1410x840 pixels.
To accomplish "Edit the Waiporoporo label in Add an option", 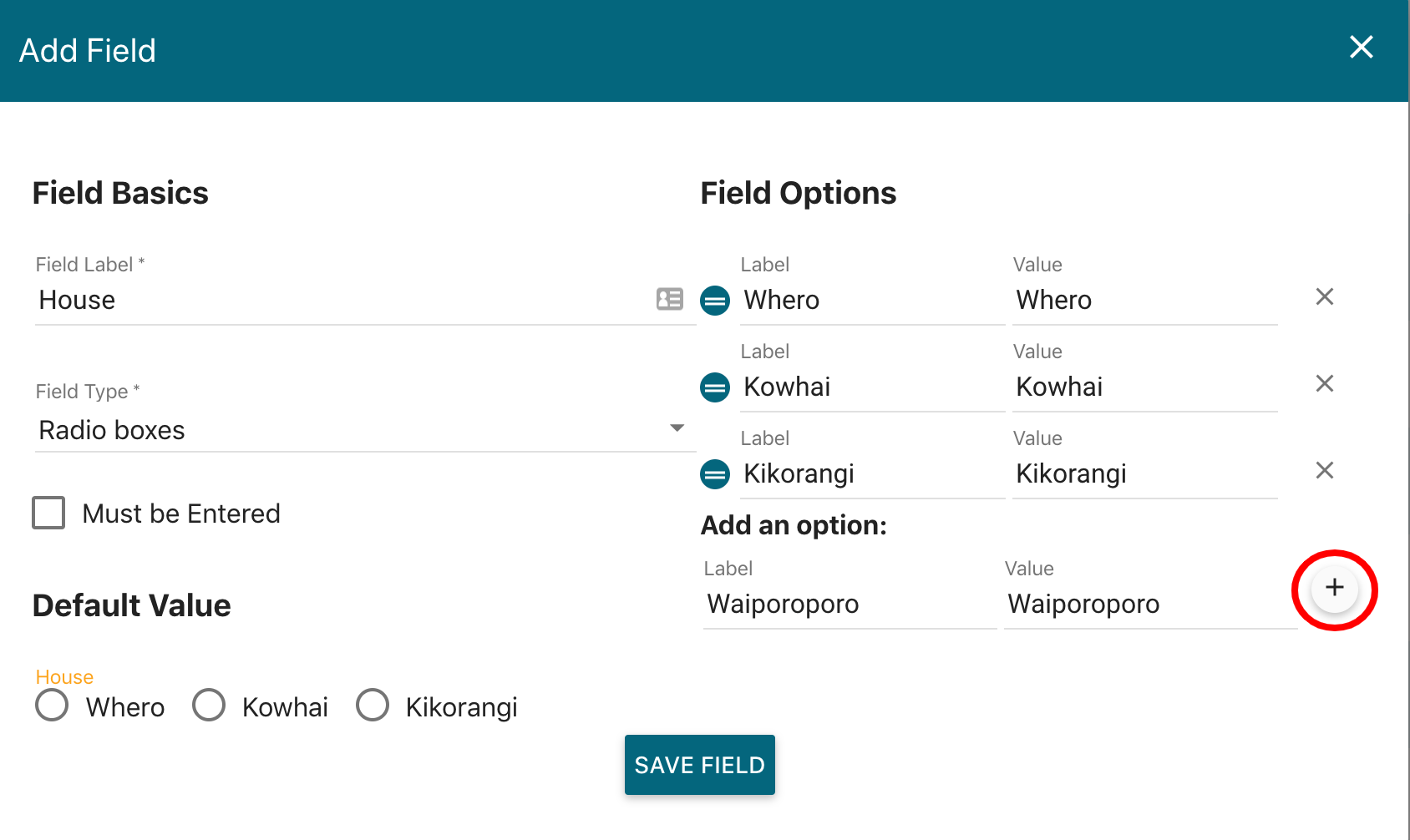I will pos(850,604).
